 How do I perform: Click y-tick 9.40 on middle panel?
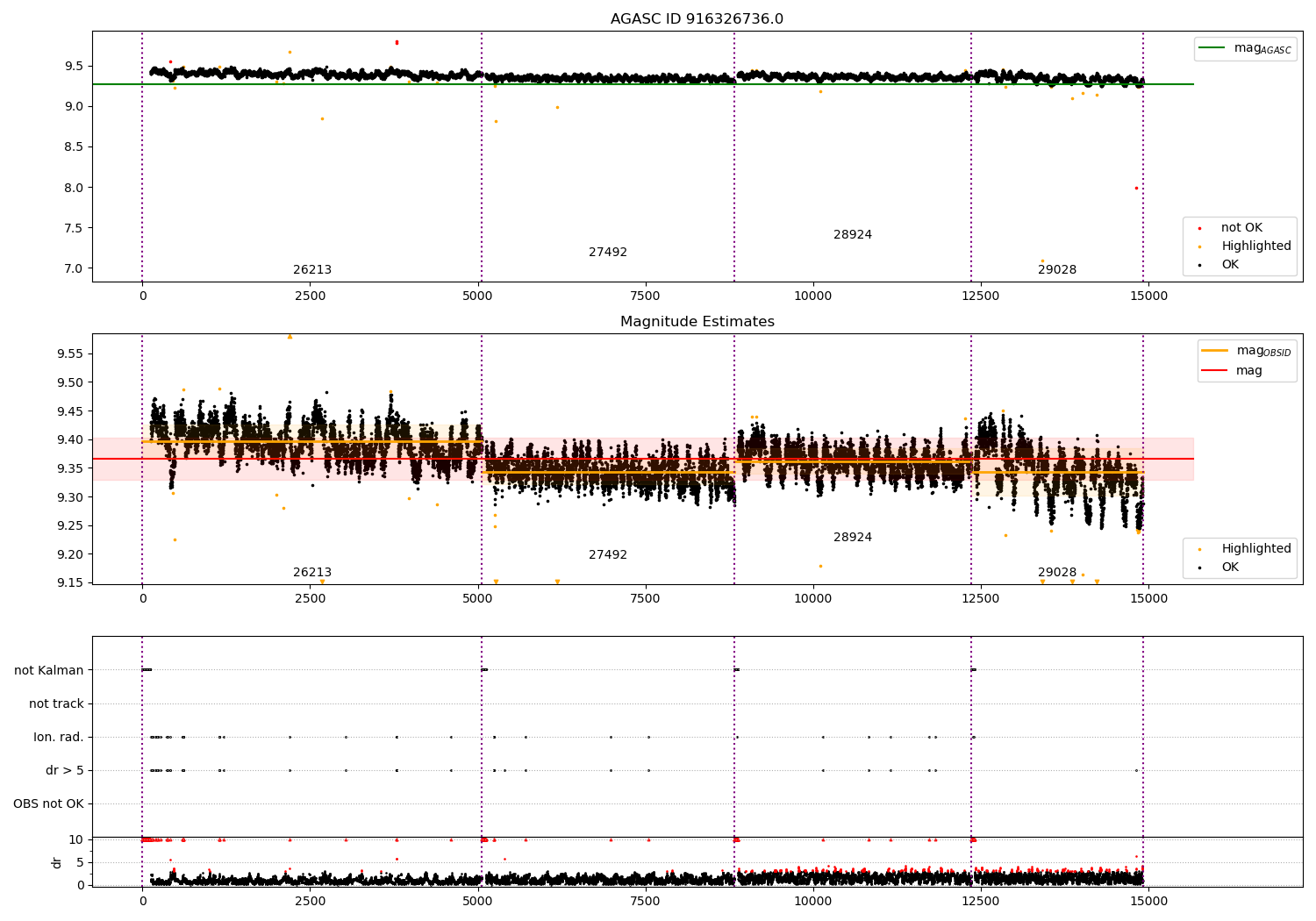click(x=70, y=439)
